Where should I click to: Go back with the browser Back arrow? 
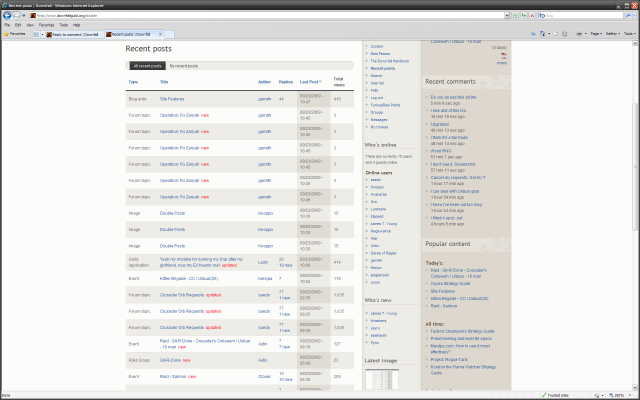(x=7, y=16)
